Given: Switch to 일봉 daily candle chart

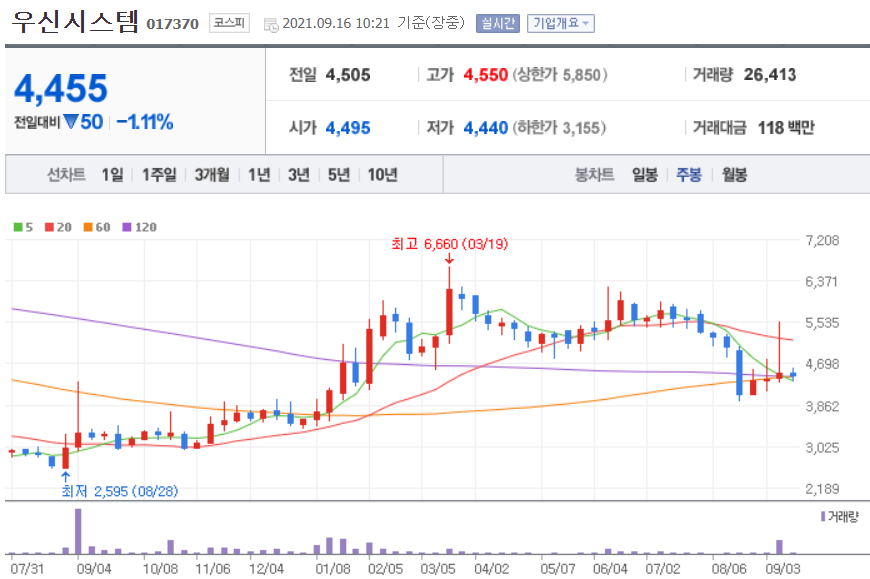Looking at the screenshot, I should tap(645, 175).
